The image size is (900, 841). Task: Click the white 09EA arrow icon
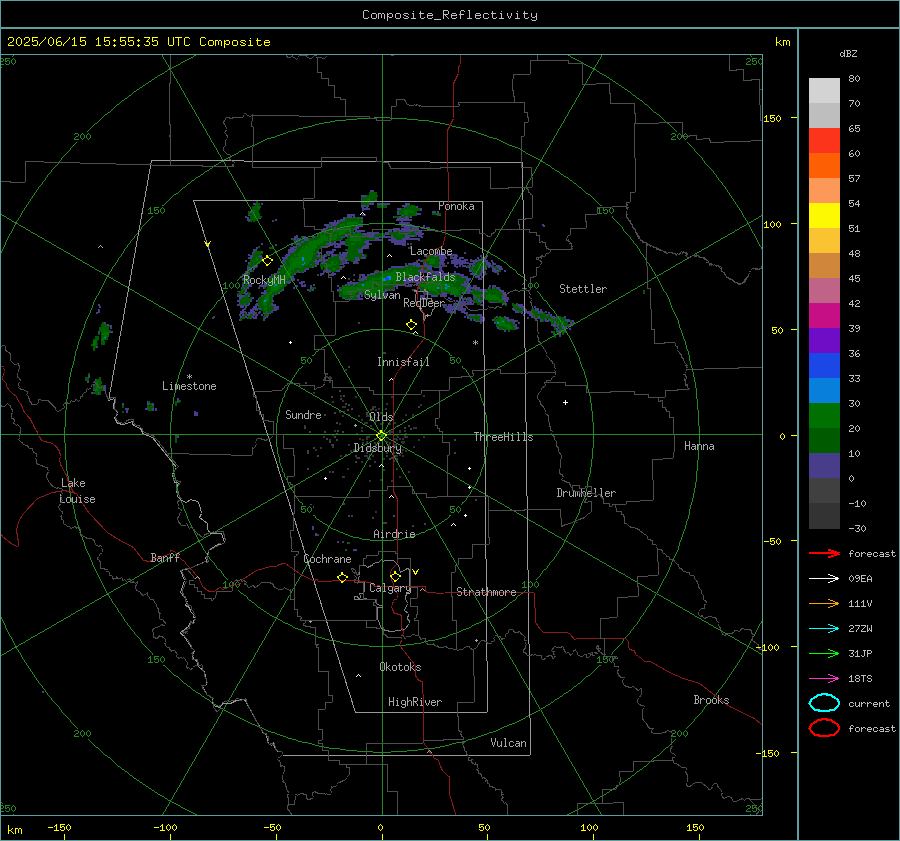pos(824,579)
